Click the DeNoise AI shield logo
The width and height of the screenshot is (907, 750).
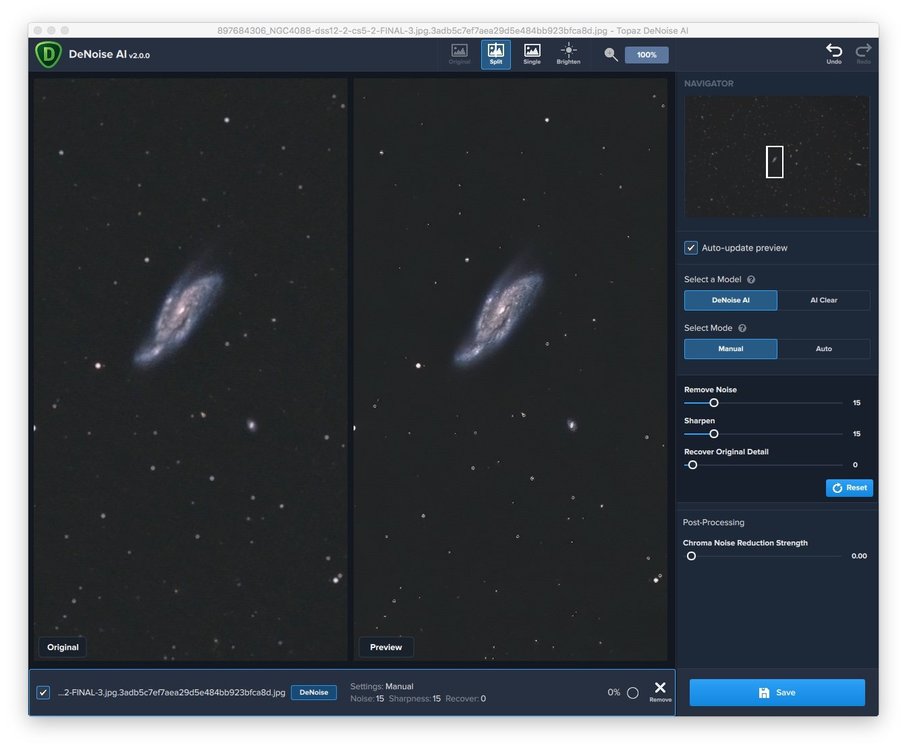click(x=48, y=55)
